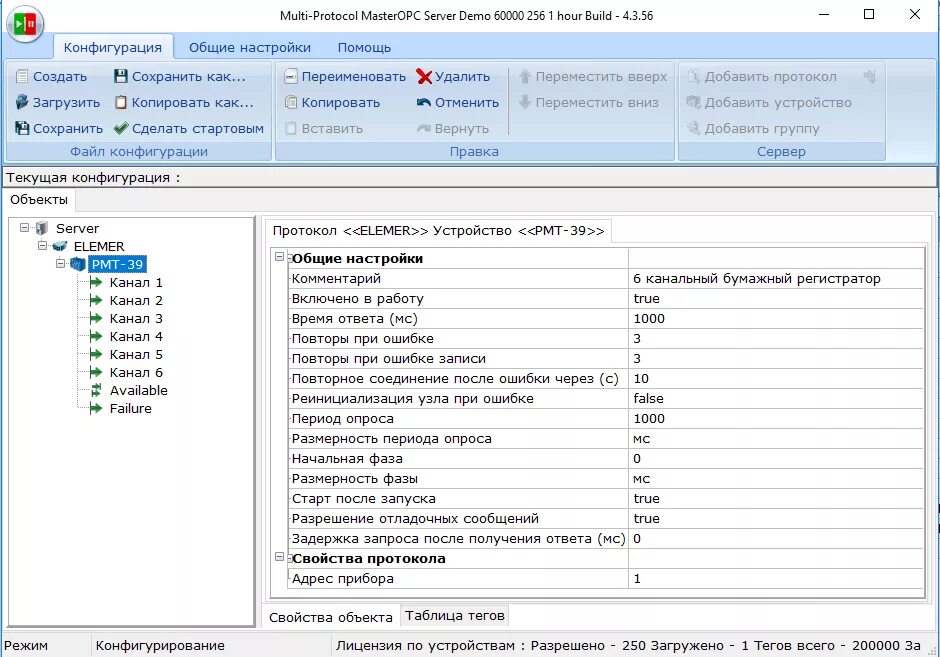Click the Сделать стартовым label
The width and height of the screenshot is (940, 657).
coord(198,128)
